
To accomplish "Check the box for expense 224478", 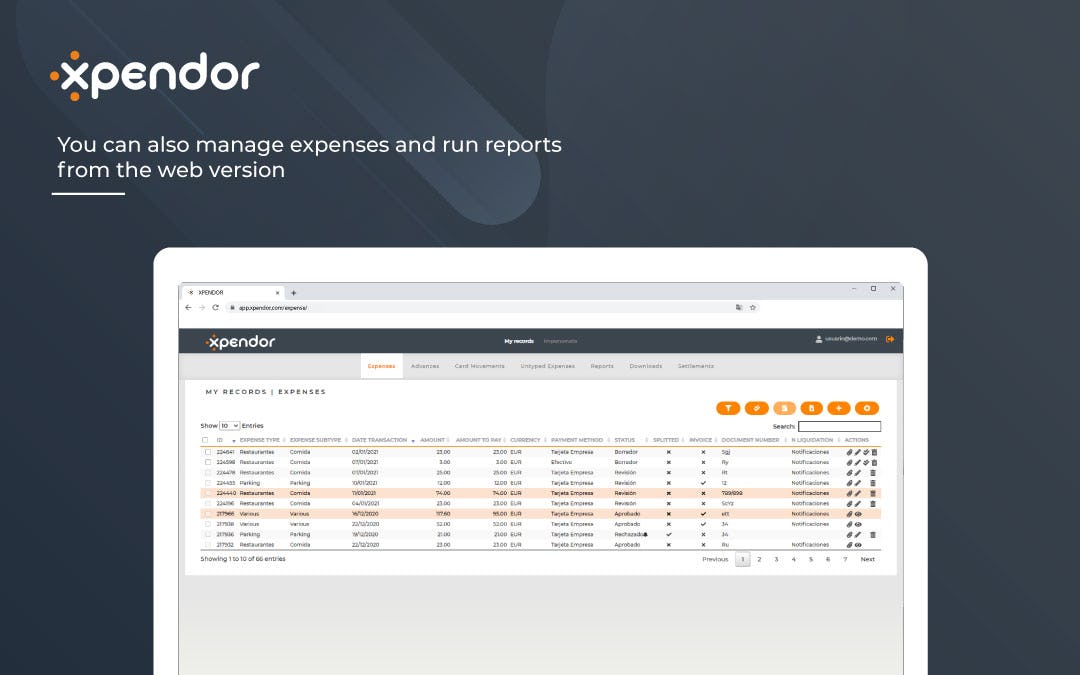I will 208,473.
